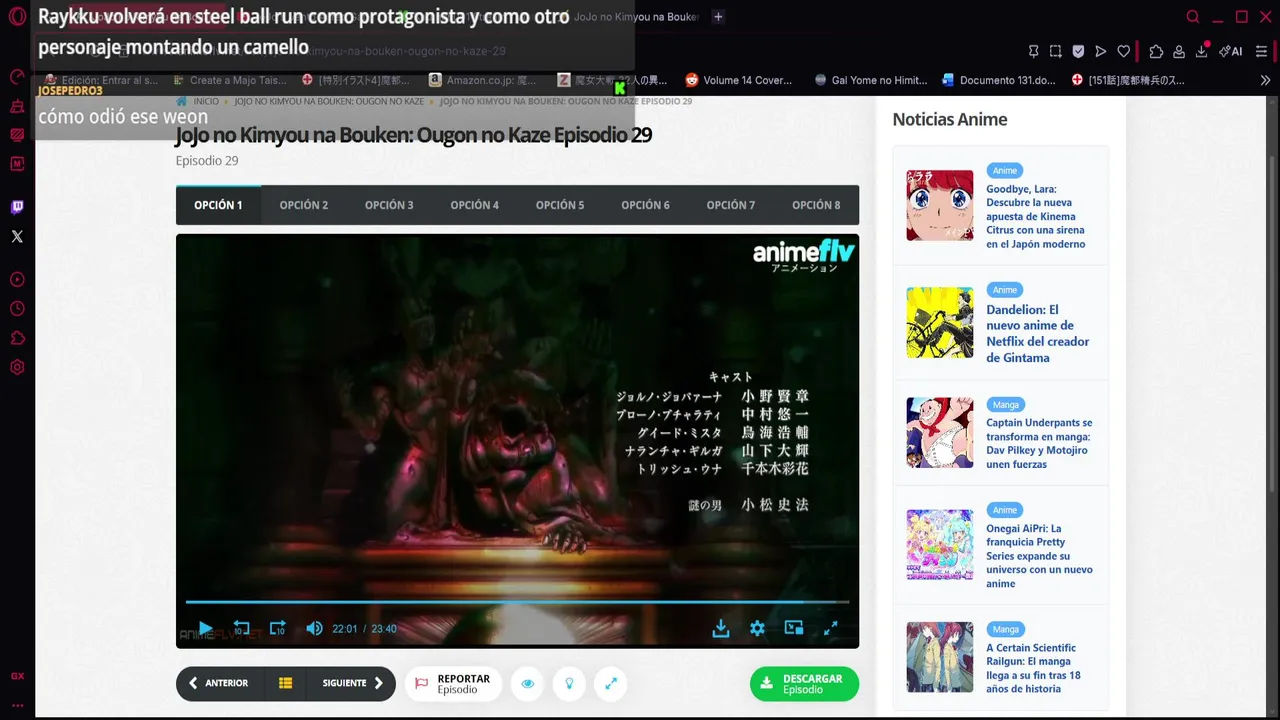Open the Dandelion Netflix anime news article
Image resolution: width=1280 pixels, height=720 pixels.
pyautogui.click(x=1038, y=334)
